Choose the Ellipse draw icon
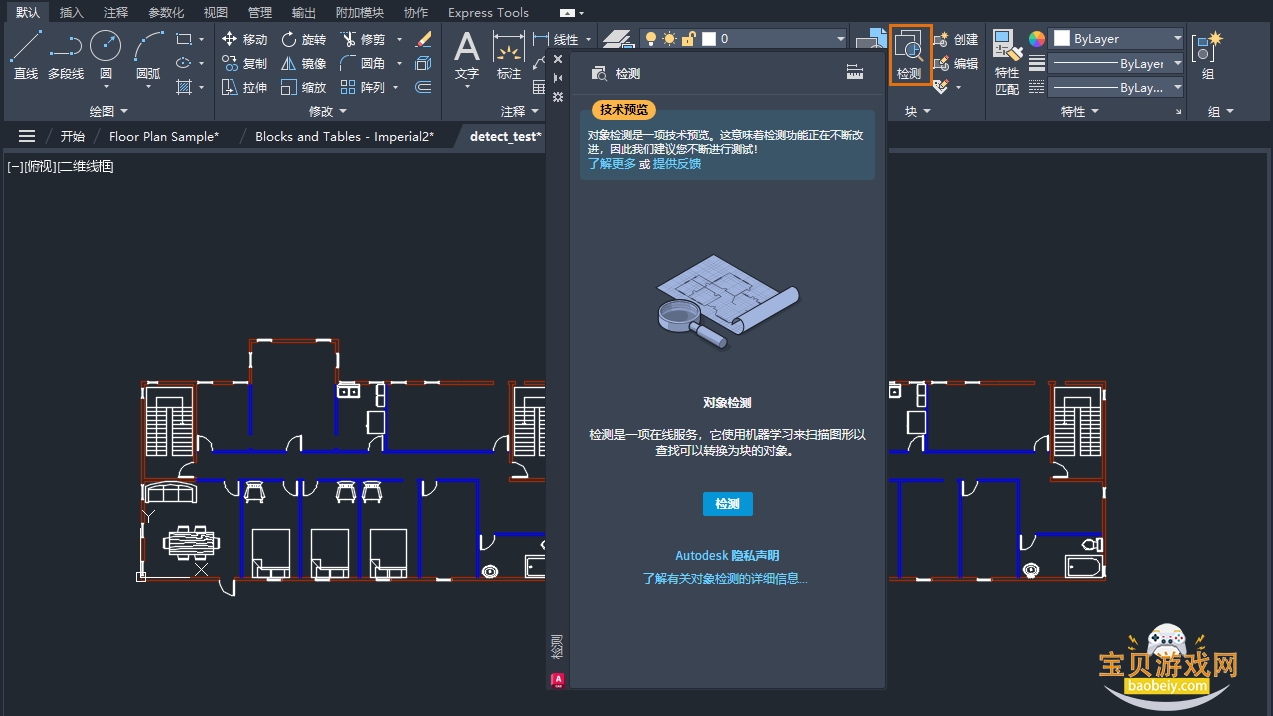This screenshot has width=1273, height=716. pos(183,63)
